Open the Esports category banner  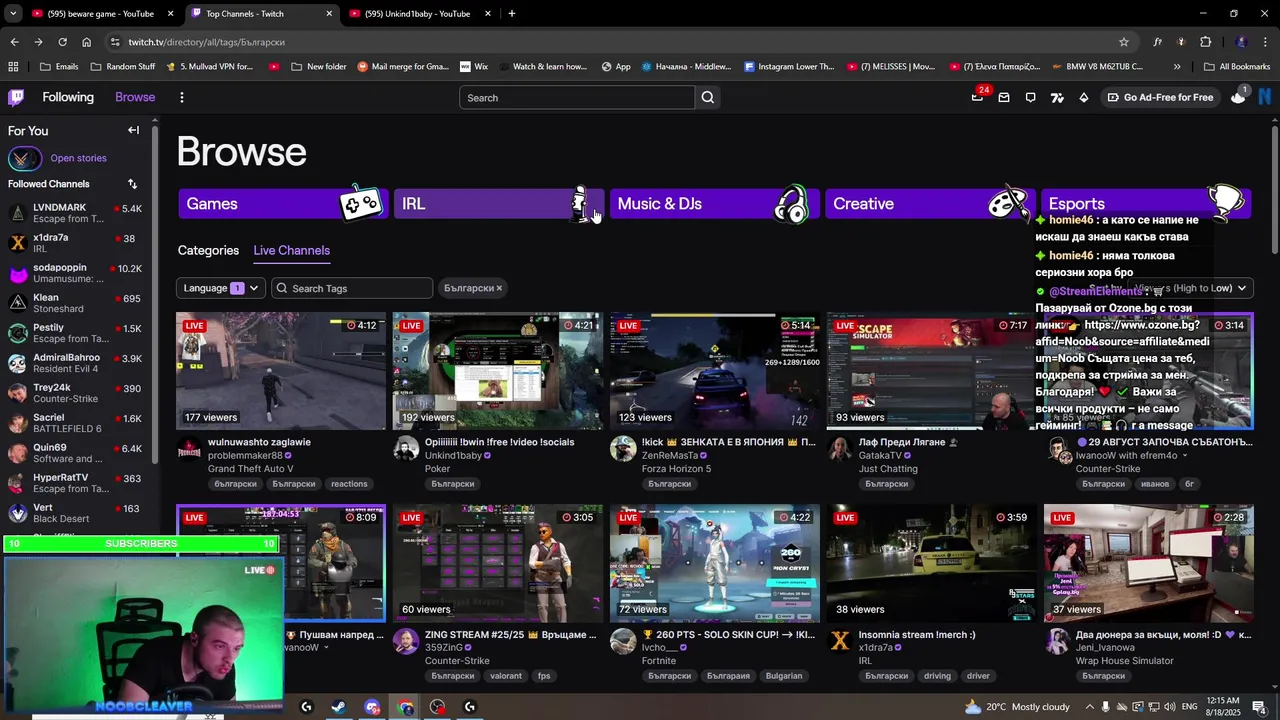click(x=1146, y=203)
